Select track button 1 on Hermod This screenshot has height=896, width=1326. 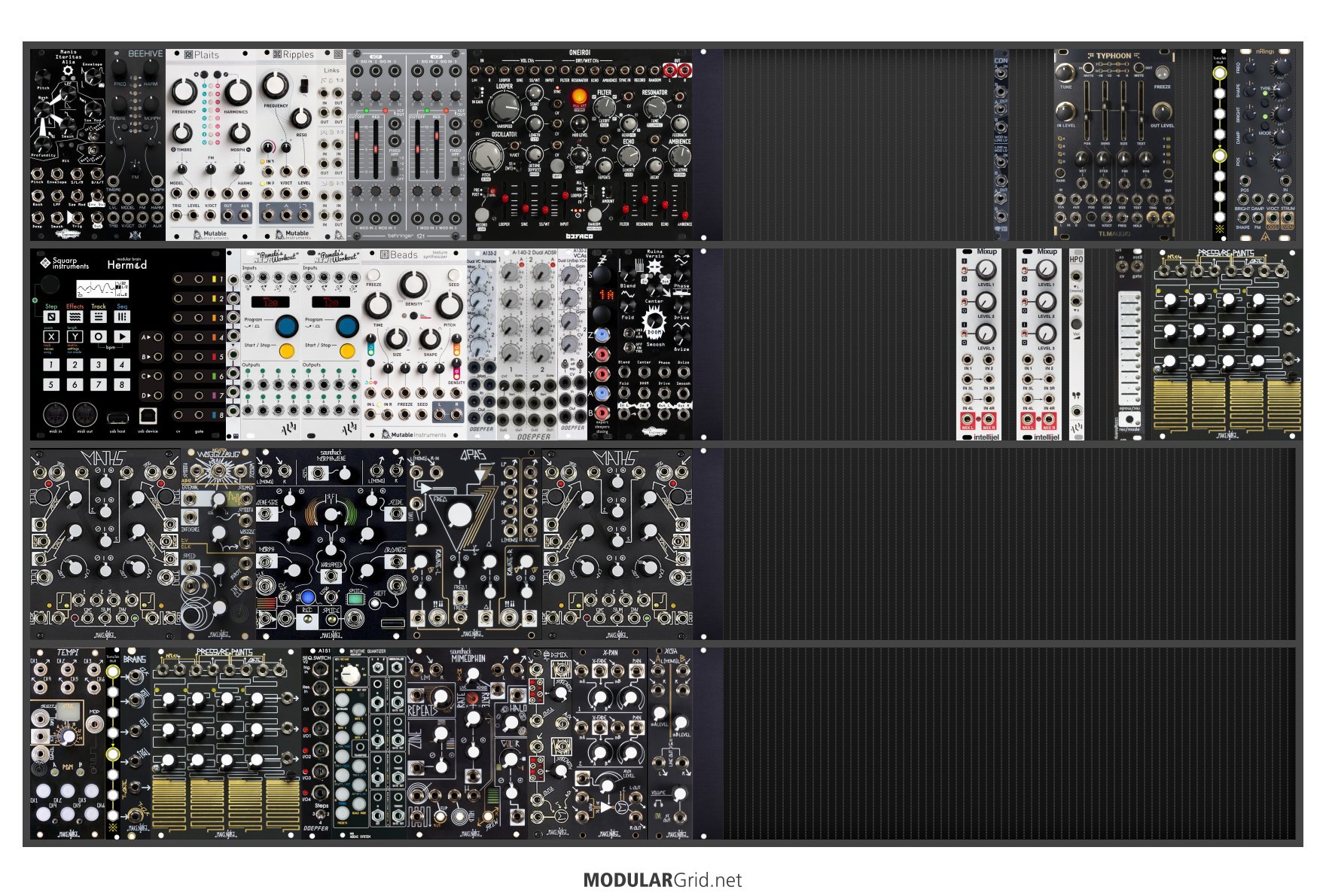[51, 364]
